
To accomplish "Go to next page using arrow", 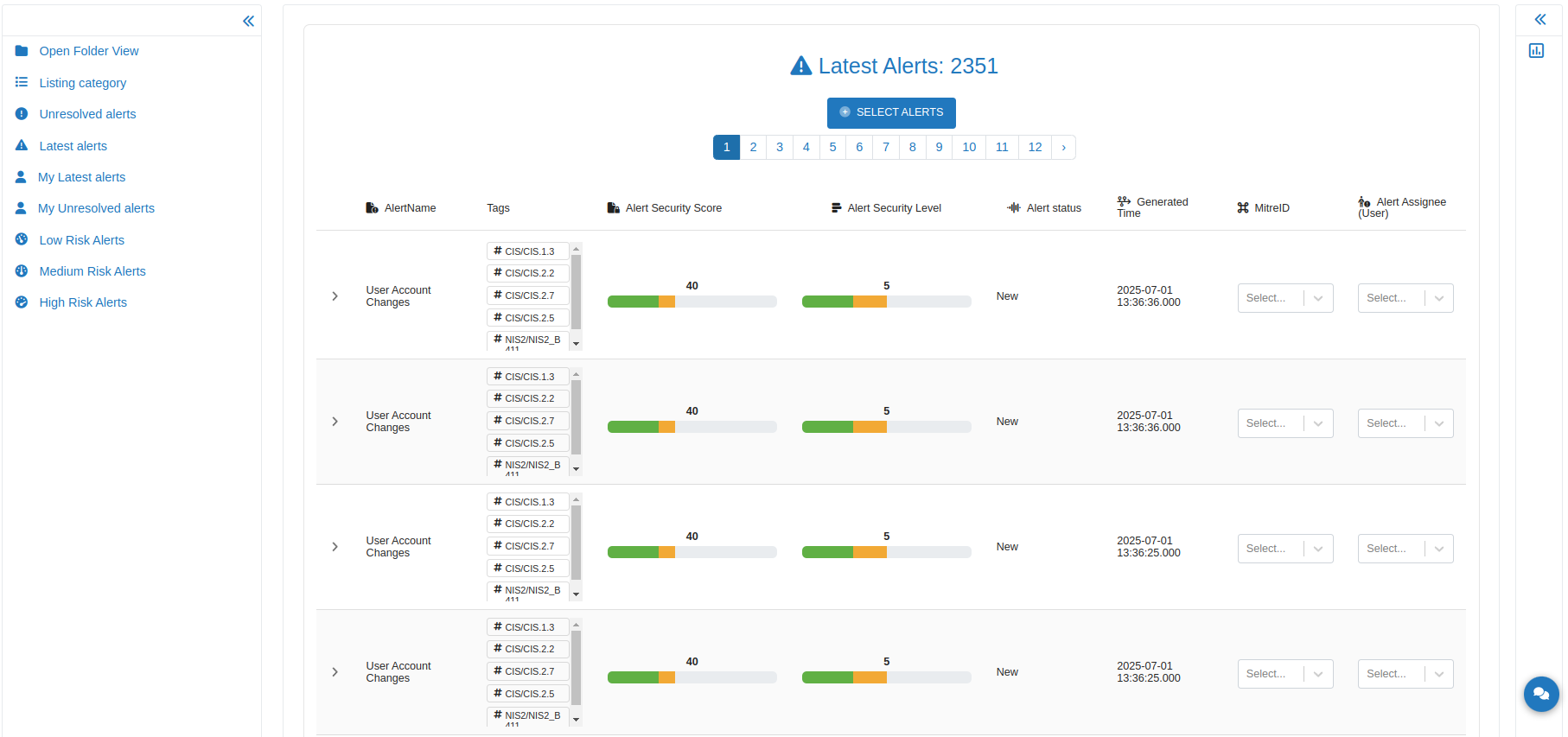I will click(x=1063, y=147).
